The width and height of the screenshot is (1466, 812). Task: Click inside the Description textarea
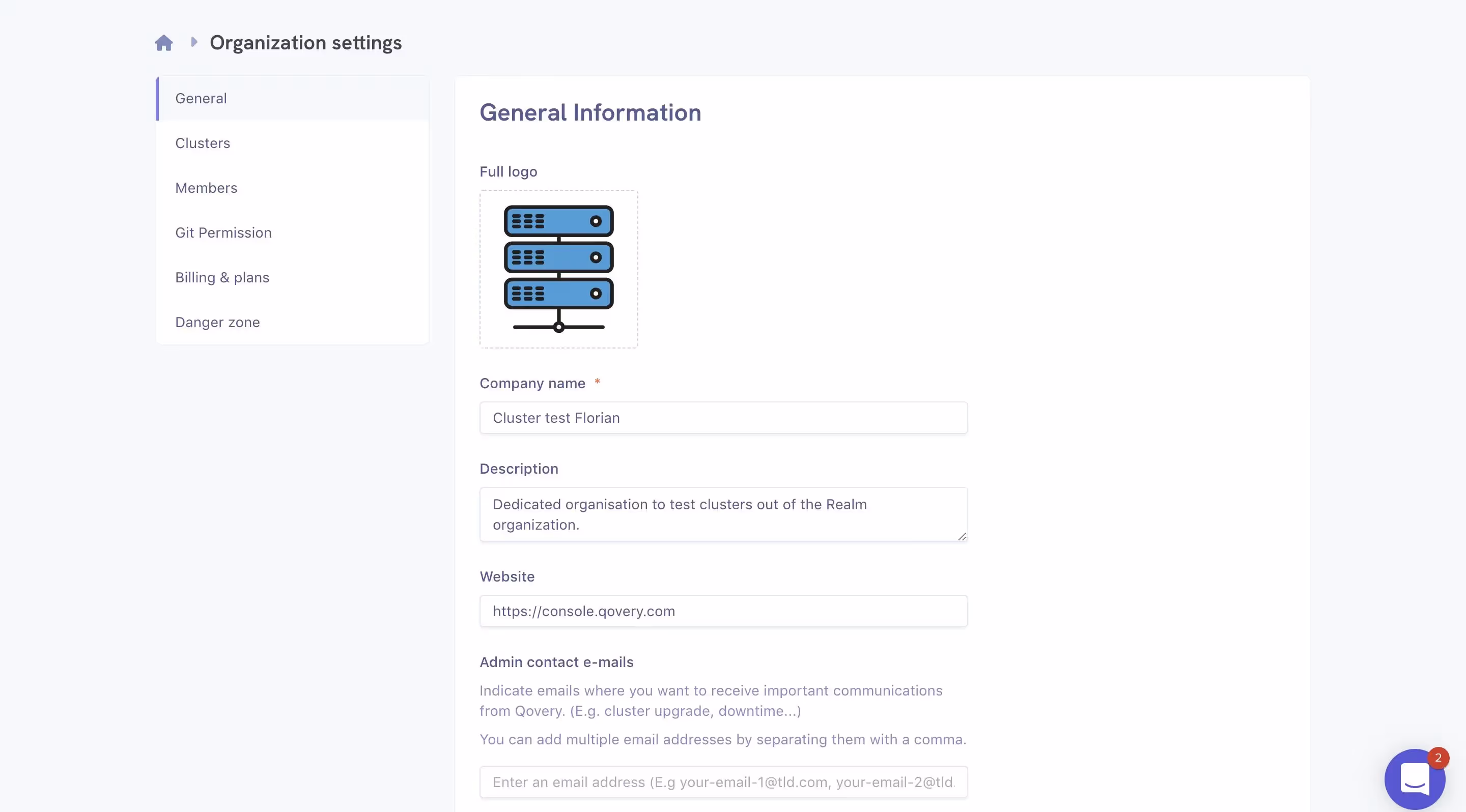pos(723,513)
